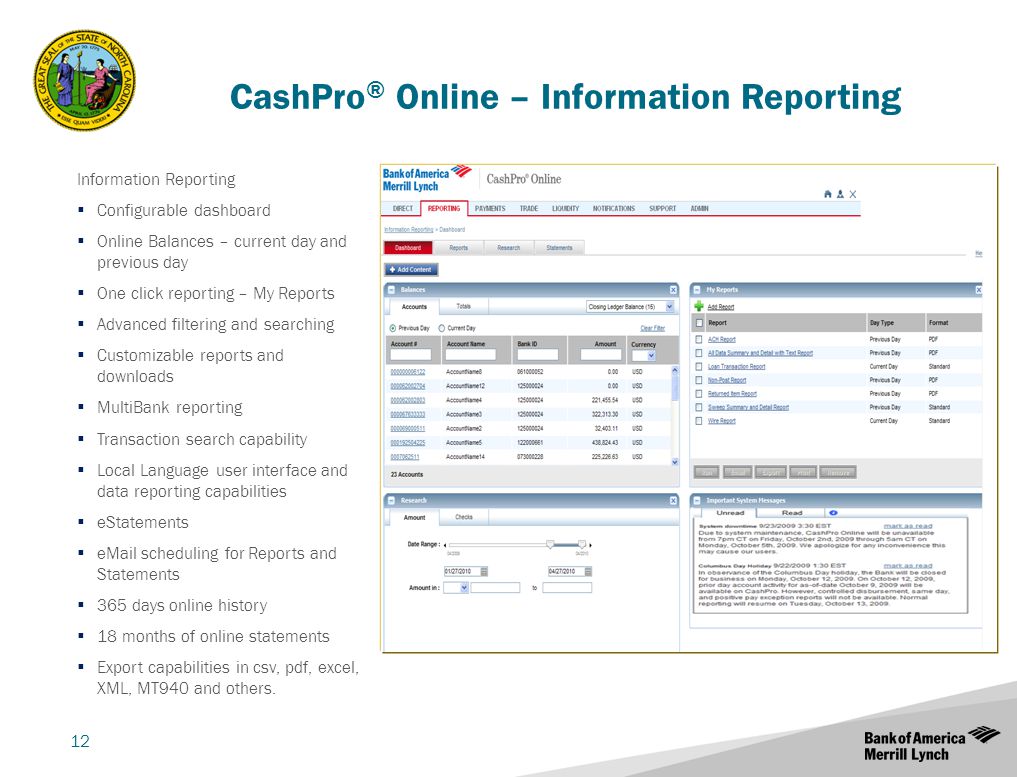
Task: Show the Read messages tab
Action: coord(792,513)
